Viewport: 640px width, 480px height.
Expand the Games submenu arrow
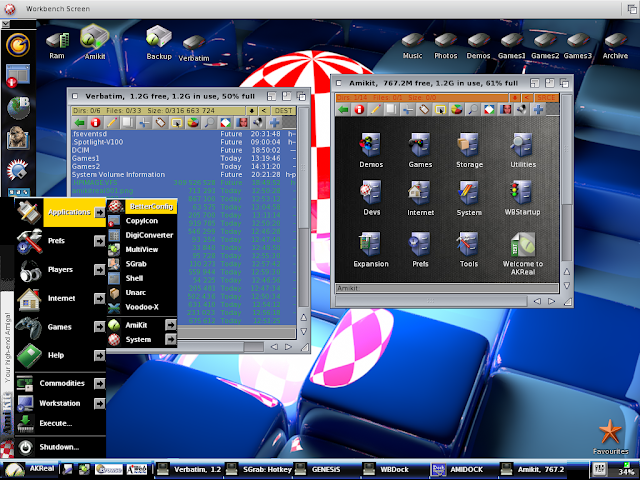(100, 327)
